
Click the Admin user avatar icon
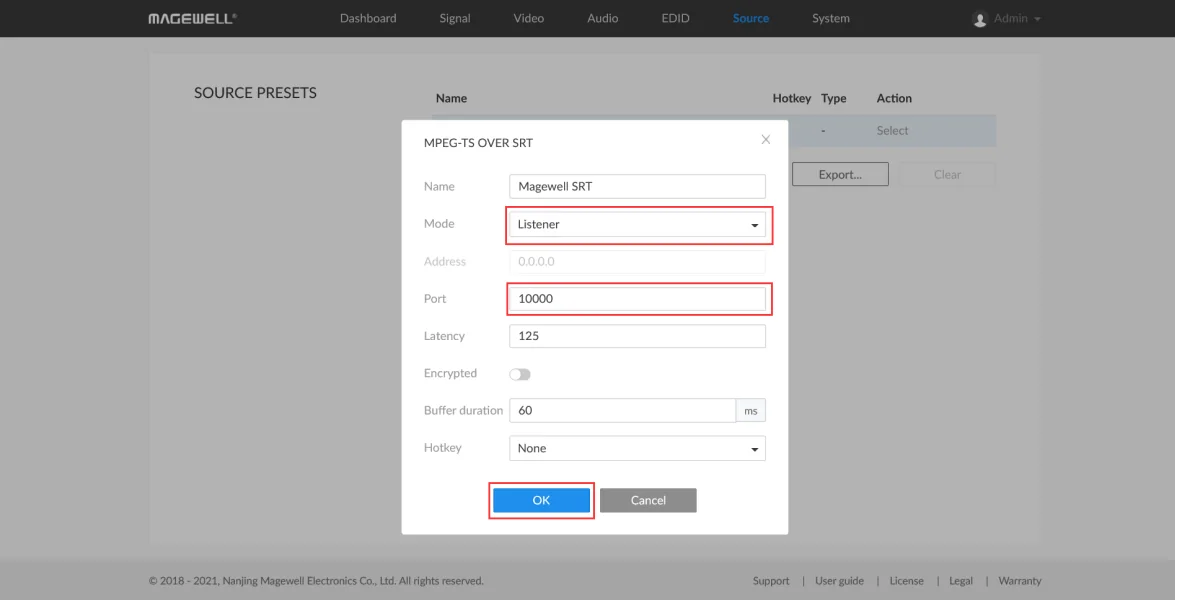980,19
